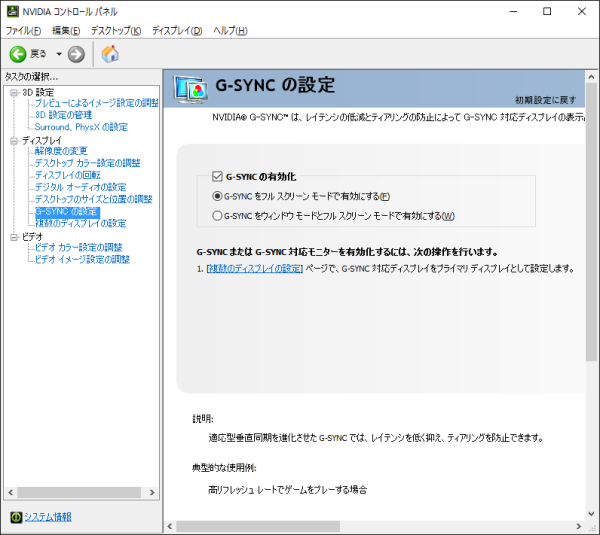This screenshot has width=600, height=535.
Task: Click task tree scroll right arrow
Action: pyautogui.click(x=152, y=493)
